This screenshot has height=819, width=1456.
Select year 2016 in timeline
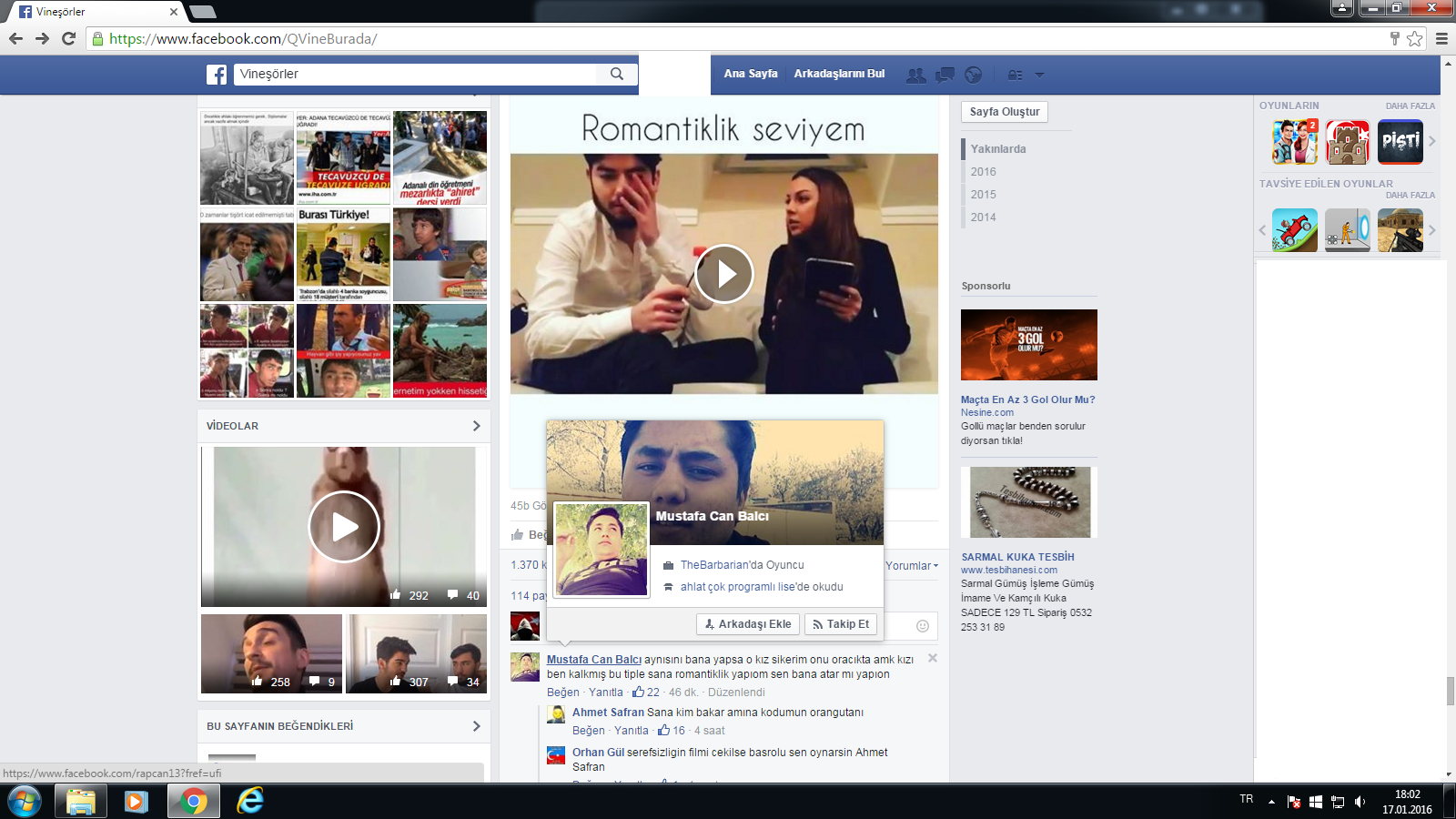coord(983,172)
